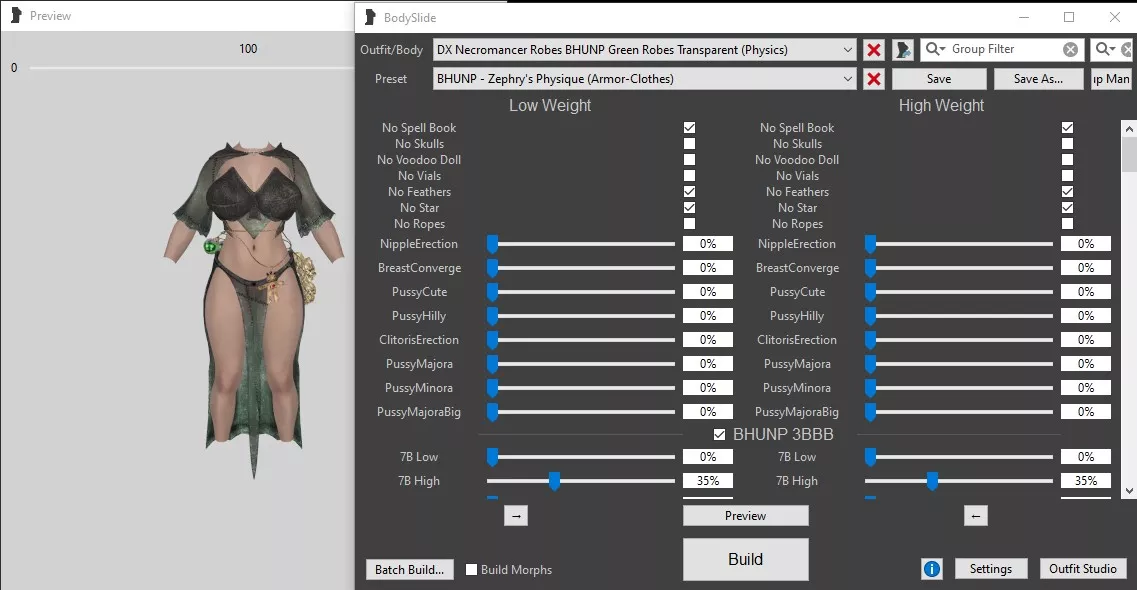Viewport: 1137px width, 590px height.
Task: Click the Low Weight 7B Low slider
Action: [x=581, y=457]
